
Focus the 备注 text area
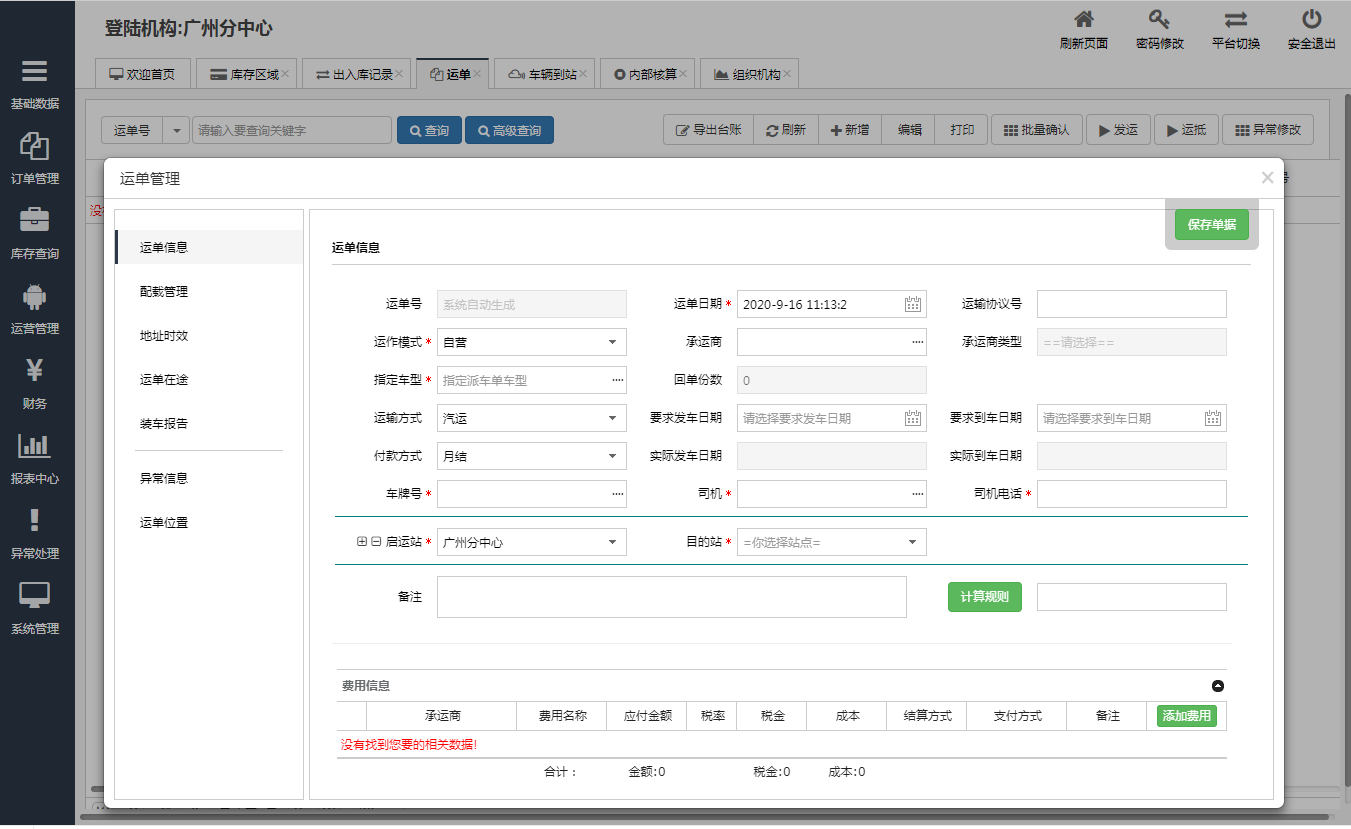point(672,597)
